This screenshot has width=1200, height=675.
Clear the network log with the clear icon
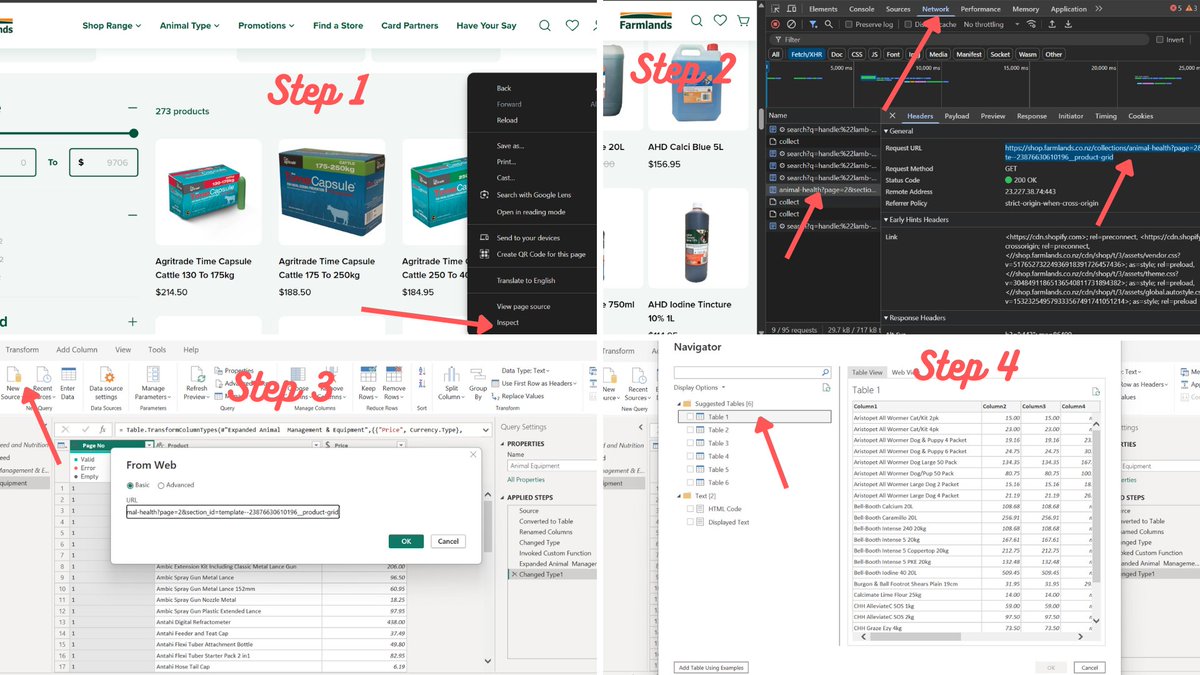pos(792,24)
